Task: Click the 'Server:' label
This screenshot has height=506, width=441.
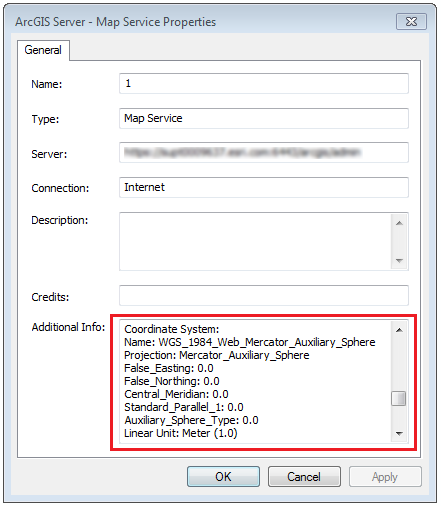Action: click(x=49, y=154)
